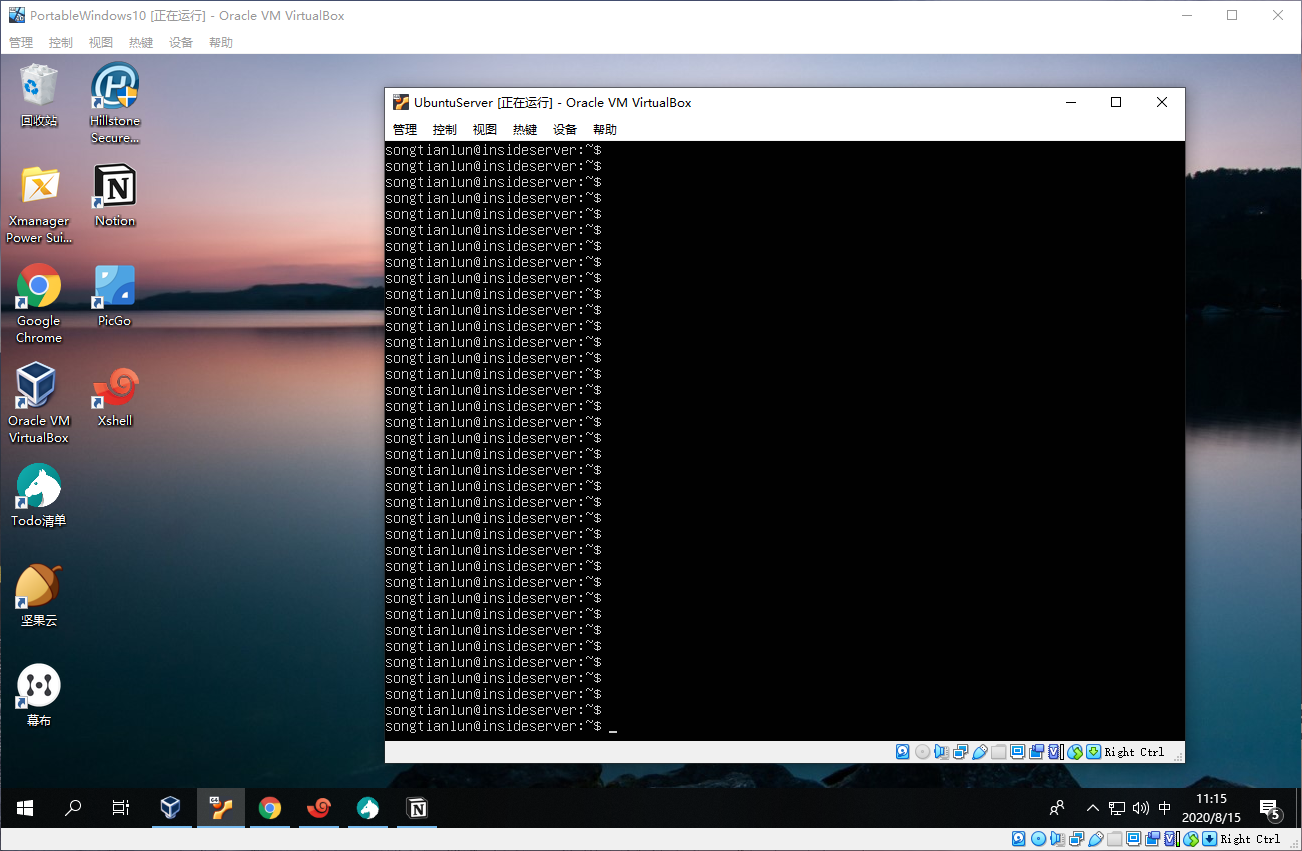The height and width of the screenshot is (851, 1302).
Task: Click UbuntuServer window title bar app icon
Action: [x=401, y=102]
